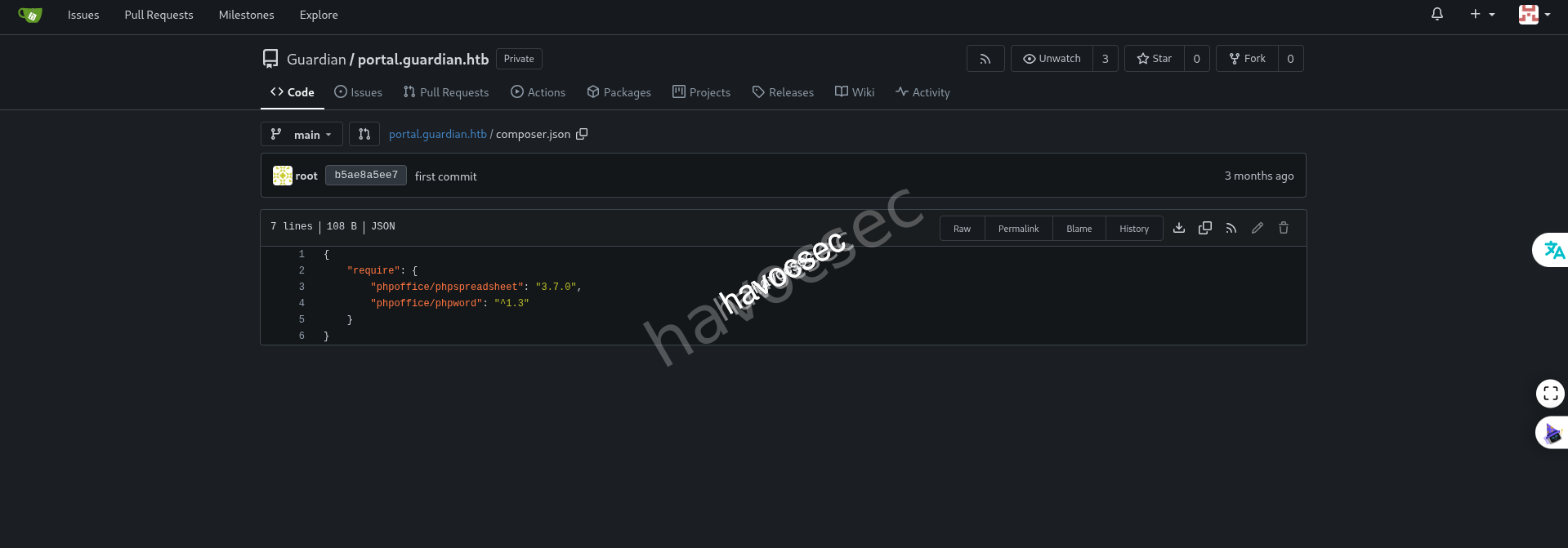Open the Gitea home logo
Image resolution: width=1568 pixels, height=548 pixels.
(30, 15)
